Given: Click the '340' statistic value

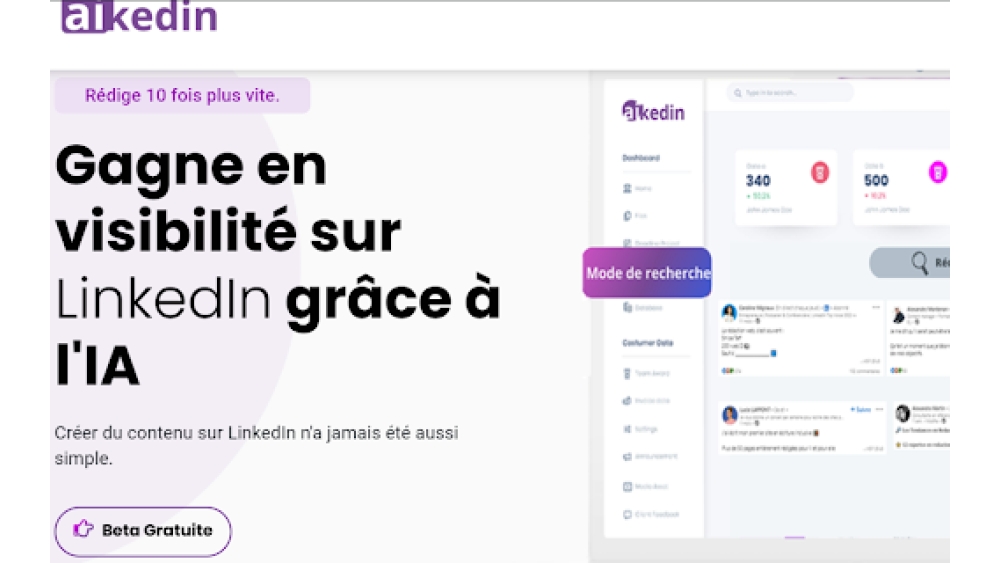Looking at the screenshot, I should (758, 180).
